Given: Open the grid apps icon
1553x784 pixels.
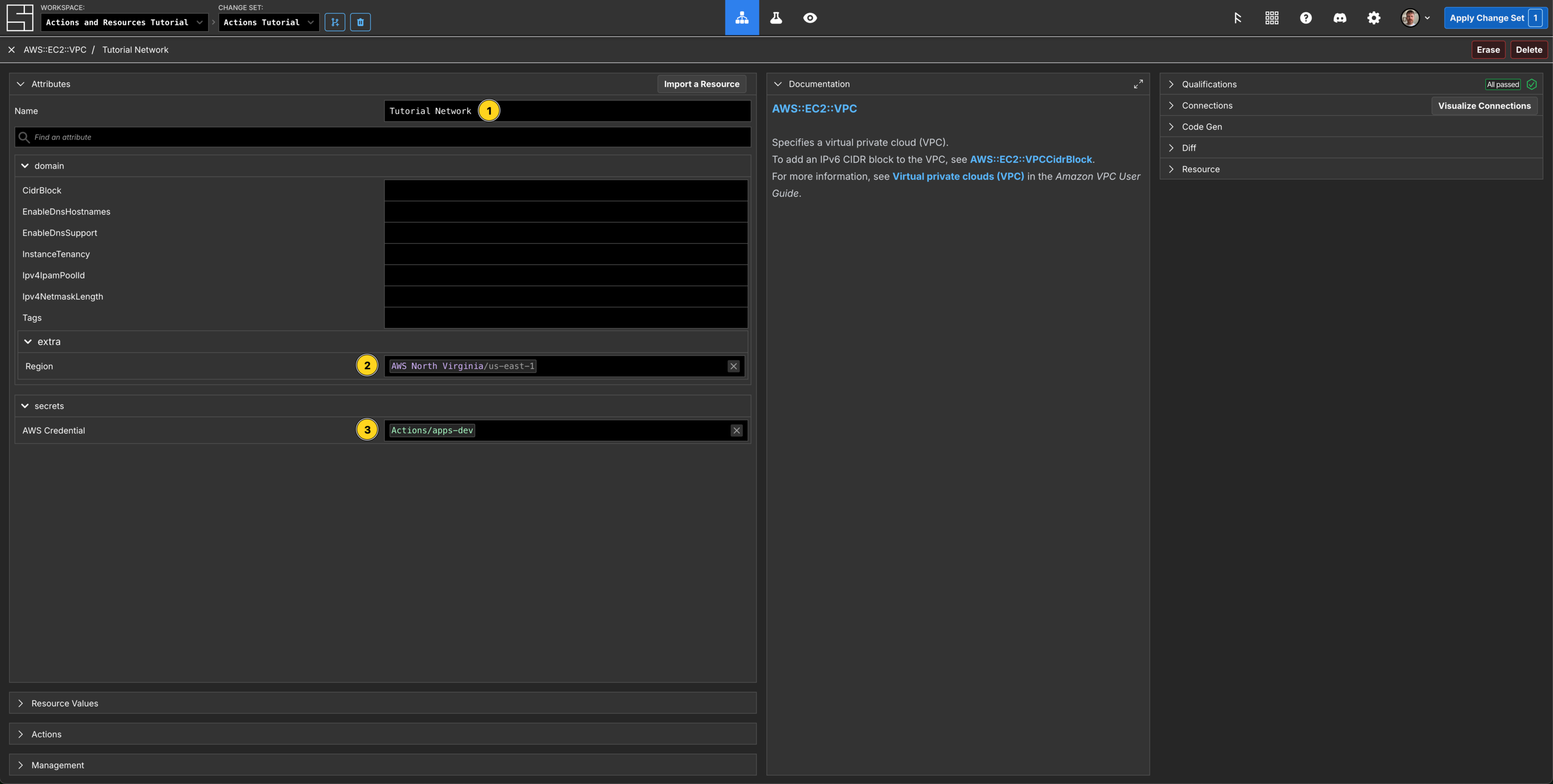Looking at the screenshot, I should (1271, 17).
